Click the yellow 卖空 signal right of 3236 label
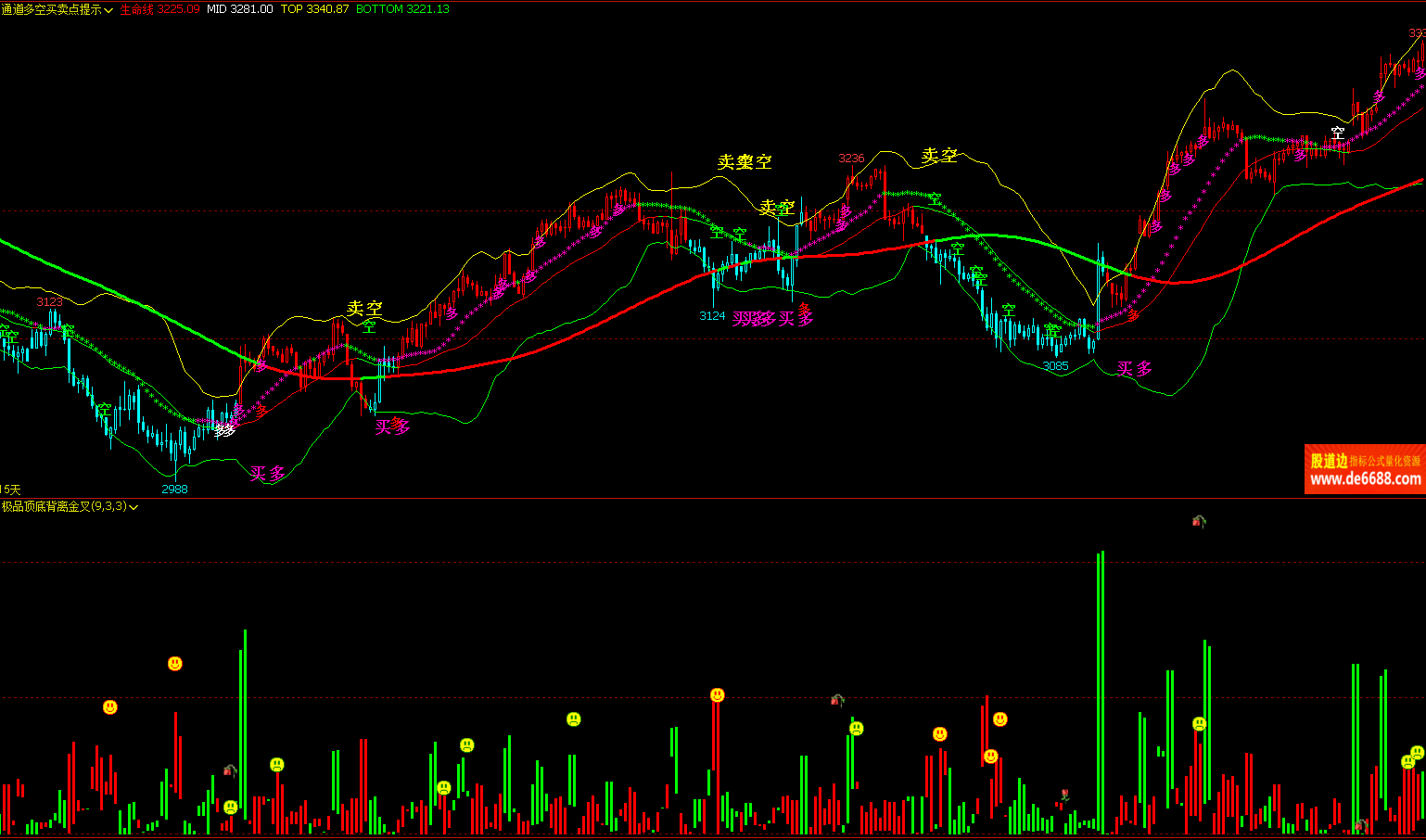This screenshot has height=840, width=1426. coord(938,156)
